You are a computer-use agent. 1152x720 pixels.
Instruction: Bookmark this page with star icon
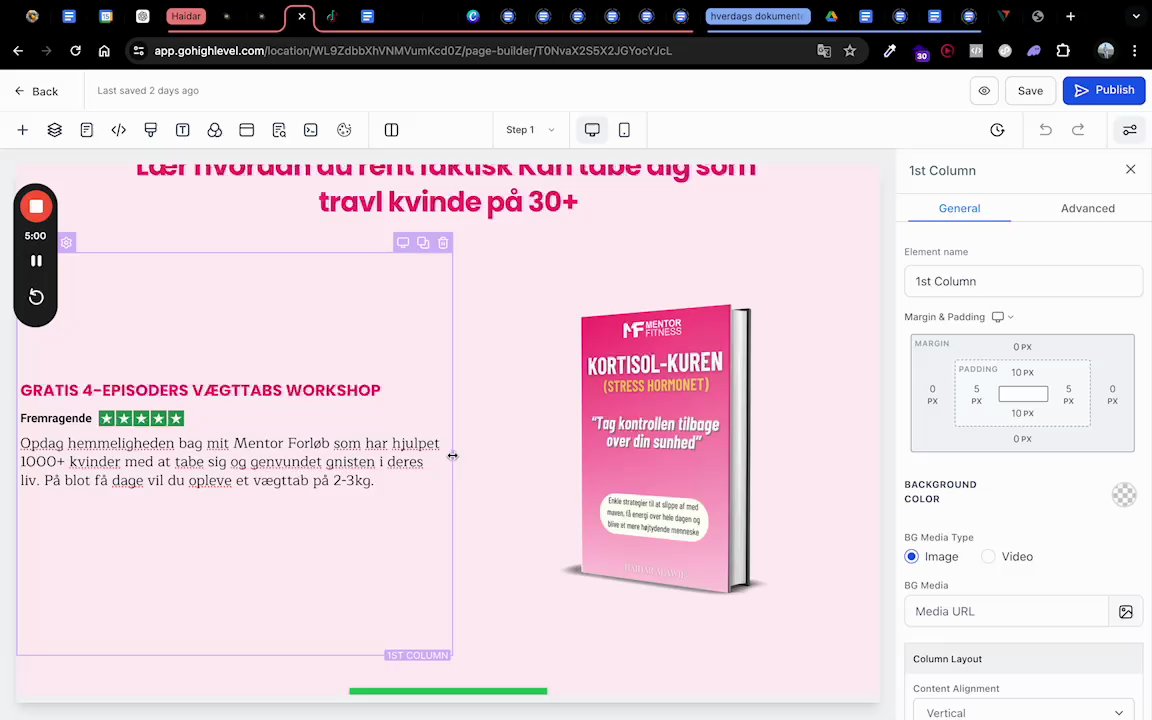(850, 51)
